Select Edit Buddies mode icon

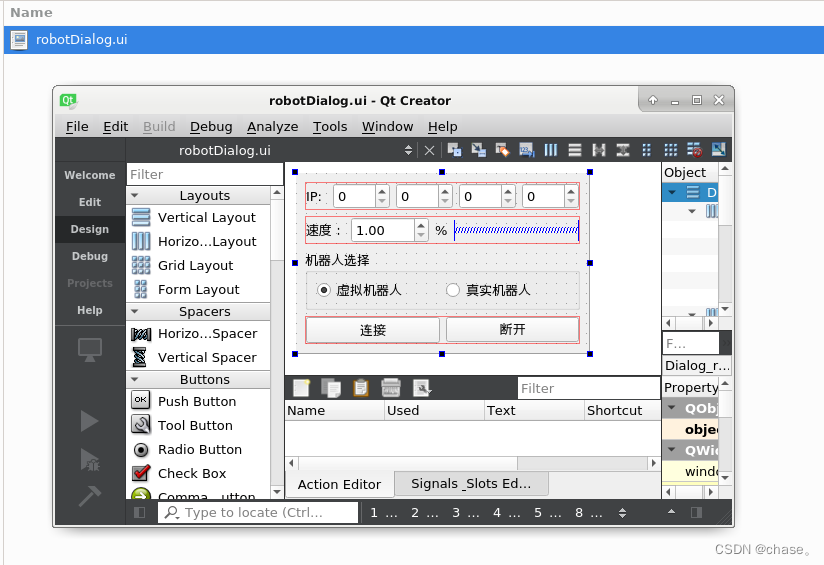pyautogui.click(x=502, y=150)
